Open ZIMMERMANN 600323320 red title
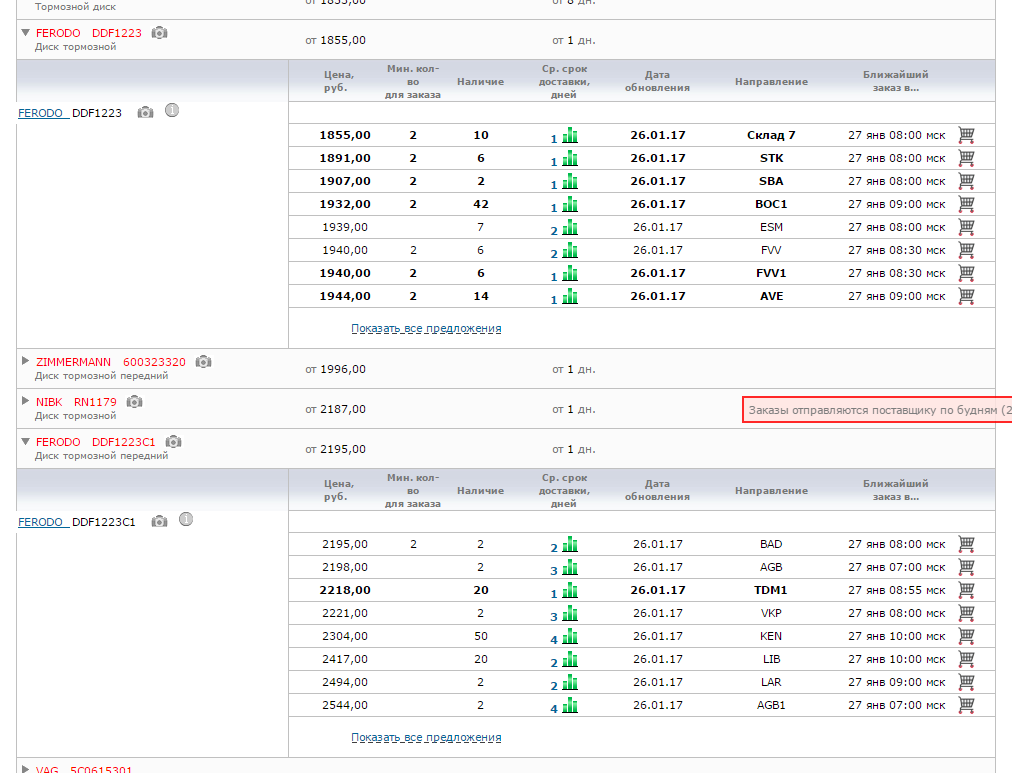Screen dimensions: 1012x773 (111, 362)
